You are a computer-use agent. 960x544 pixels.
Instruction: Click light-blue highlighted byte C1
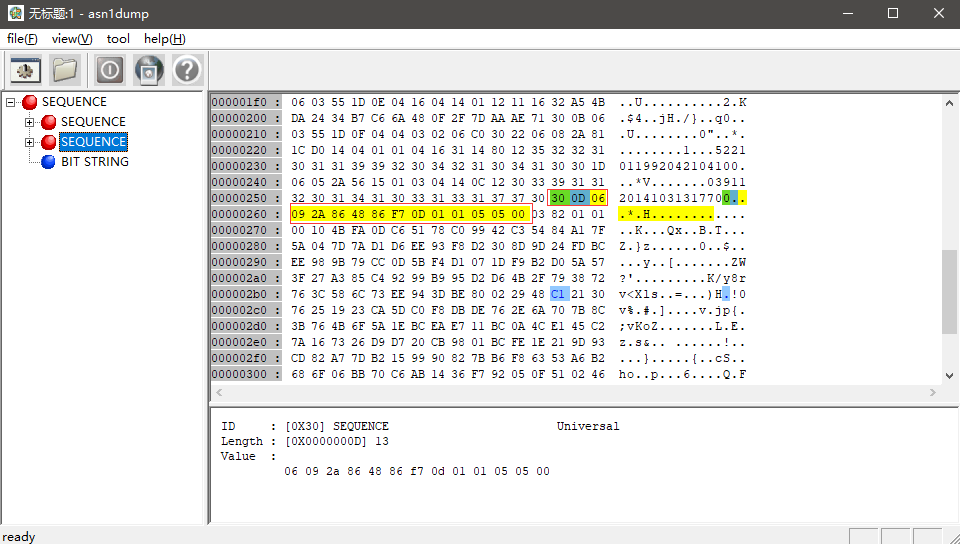pos(558,294)
